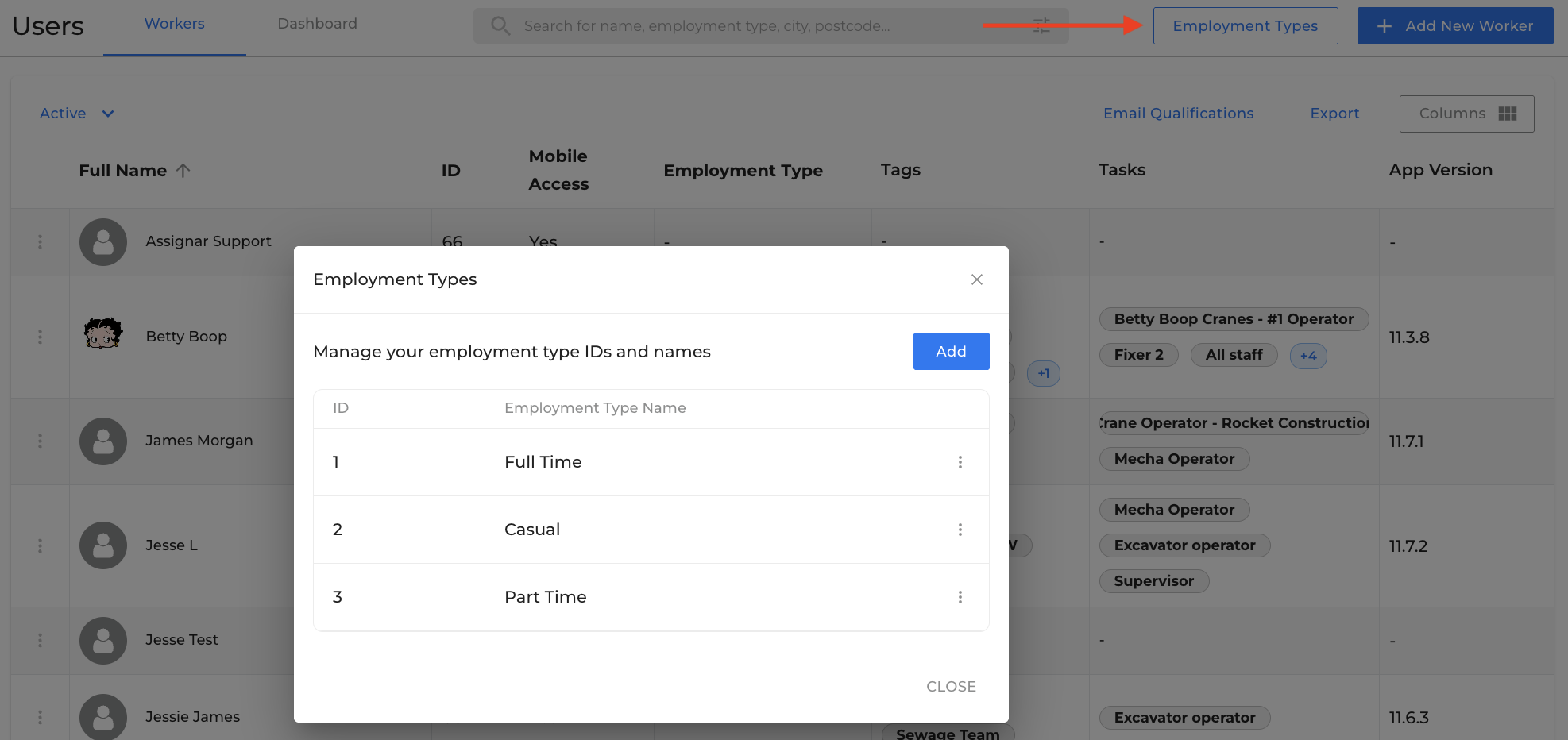Screen dimensions: 1568x740
Task: Click the 11.3.8 app version cell
Action: tap(1409, 337)
